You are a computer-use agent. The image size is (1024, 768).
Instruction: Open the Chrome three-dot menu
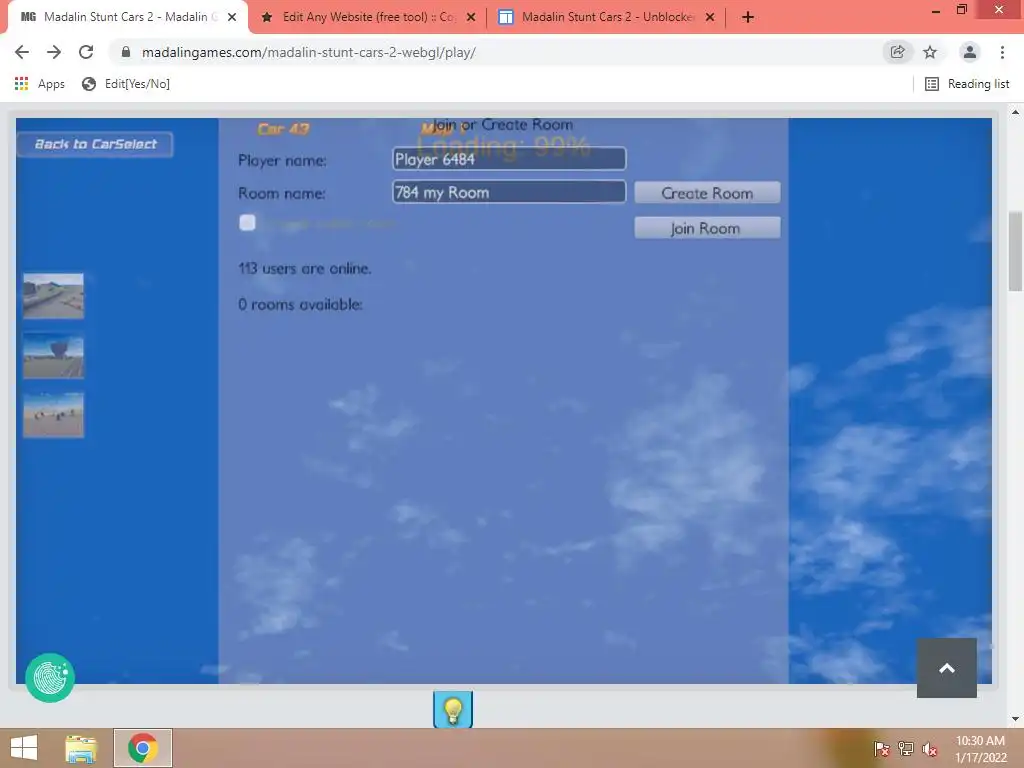click(1002, 52)
